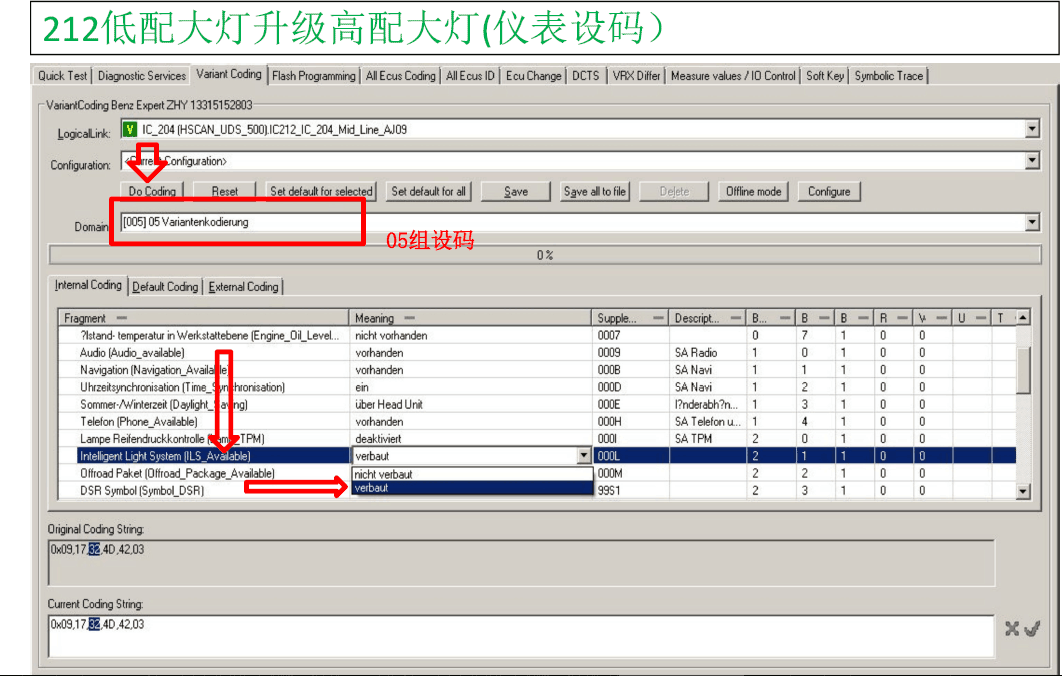The height and width of the screenshot is (676, 1062).
Task: Switch to the Flash Programming tab
Action: [313, 76]
